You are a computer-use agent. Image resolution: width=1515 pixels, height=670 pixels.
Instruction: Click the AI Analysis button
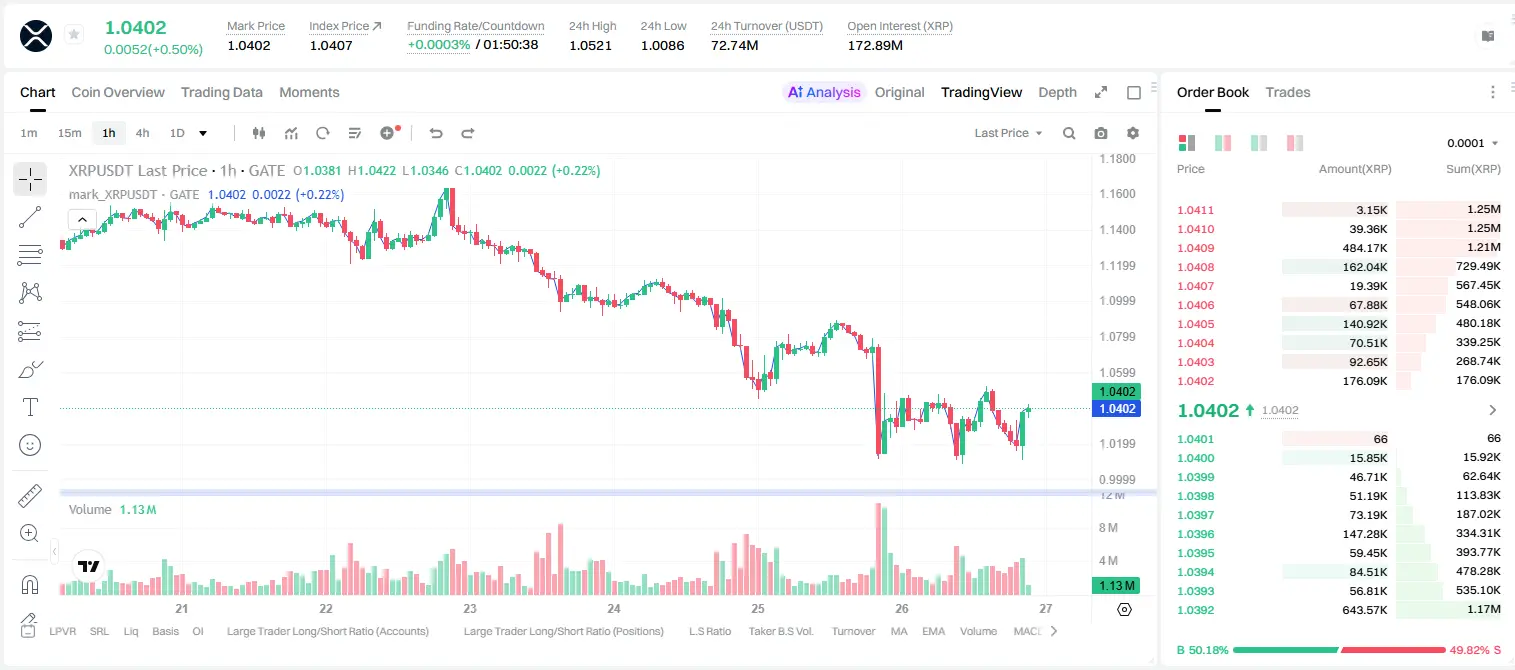824,92
